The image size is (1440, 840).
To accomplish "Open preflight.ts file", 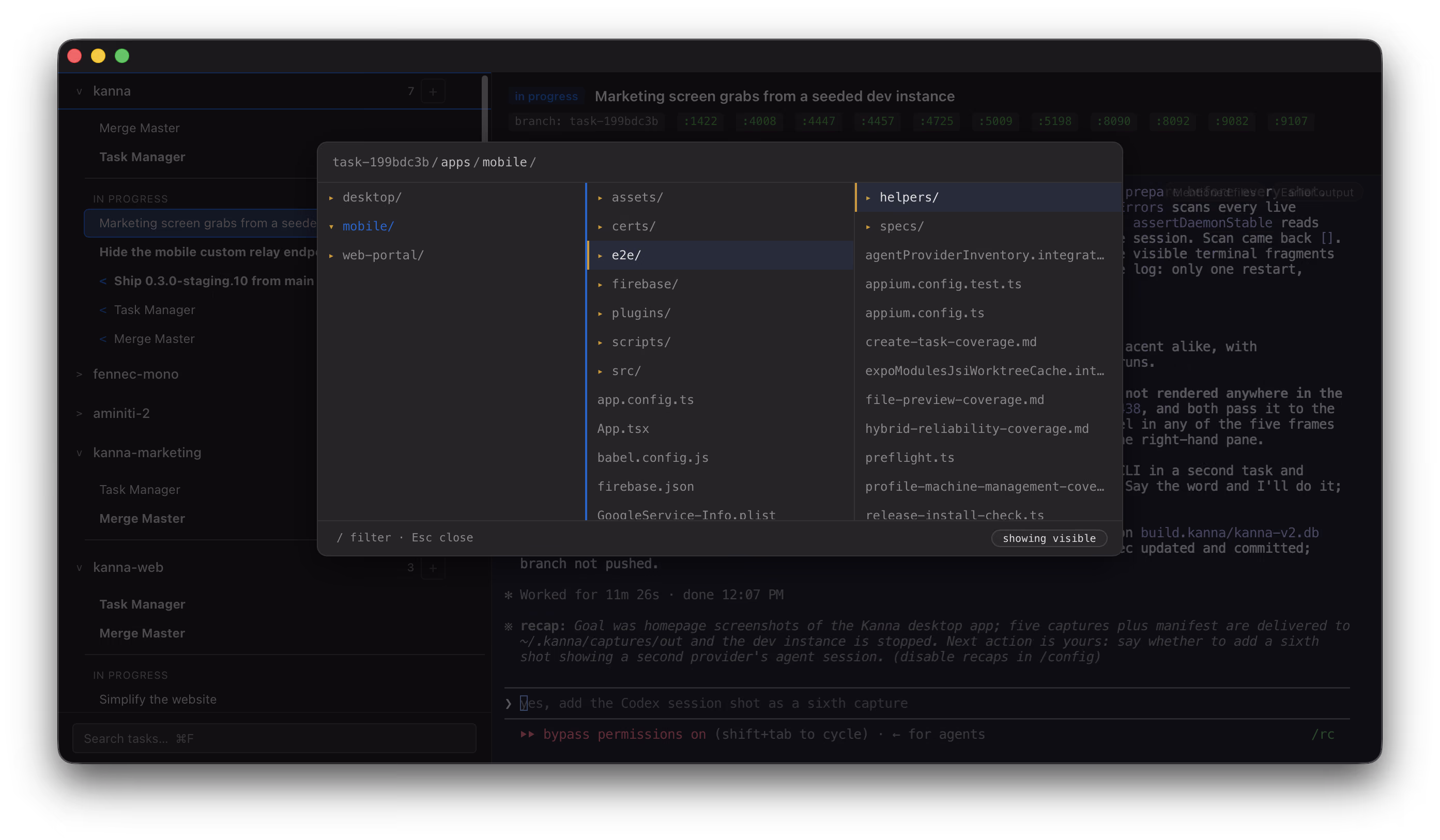I will point(989,458).
